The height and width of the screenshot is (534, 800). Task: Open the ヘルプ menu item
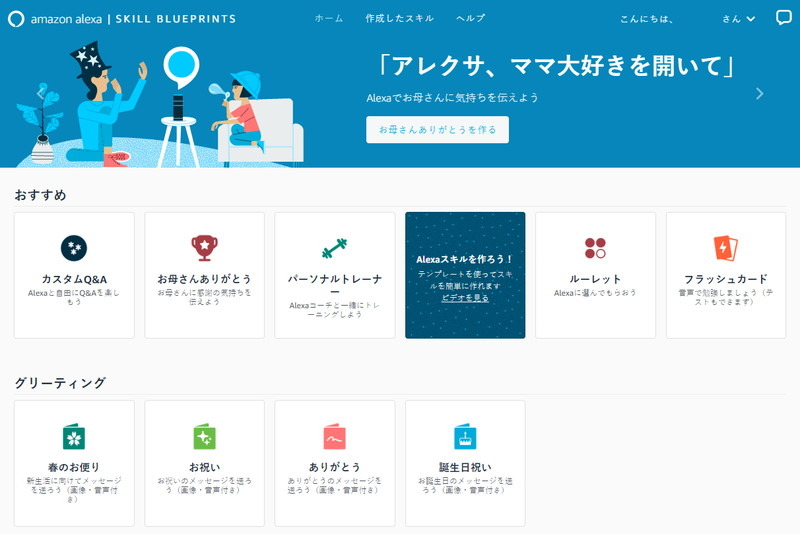tap(470, 18)
